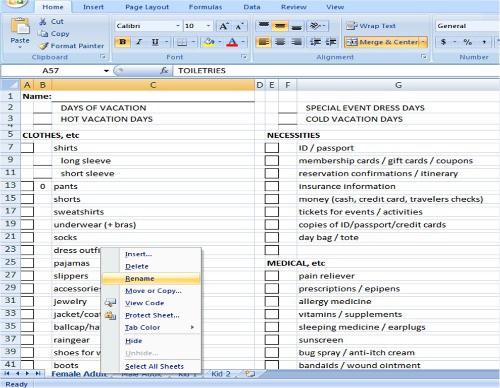Apply the font color A icon
Image resolution: width=500 pixels, height=388 pixels.
coord(232,42)
